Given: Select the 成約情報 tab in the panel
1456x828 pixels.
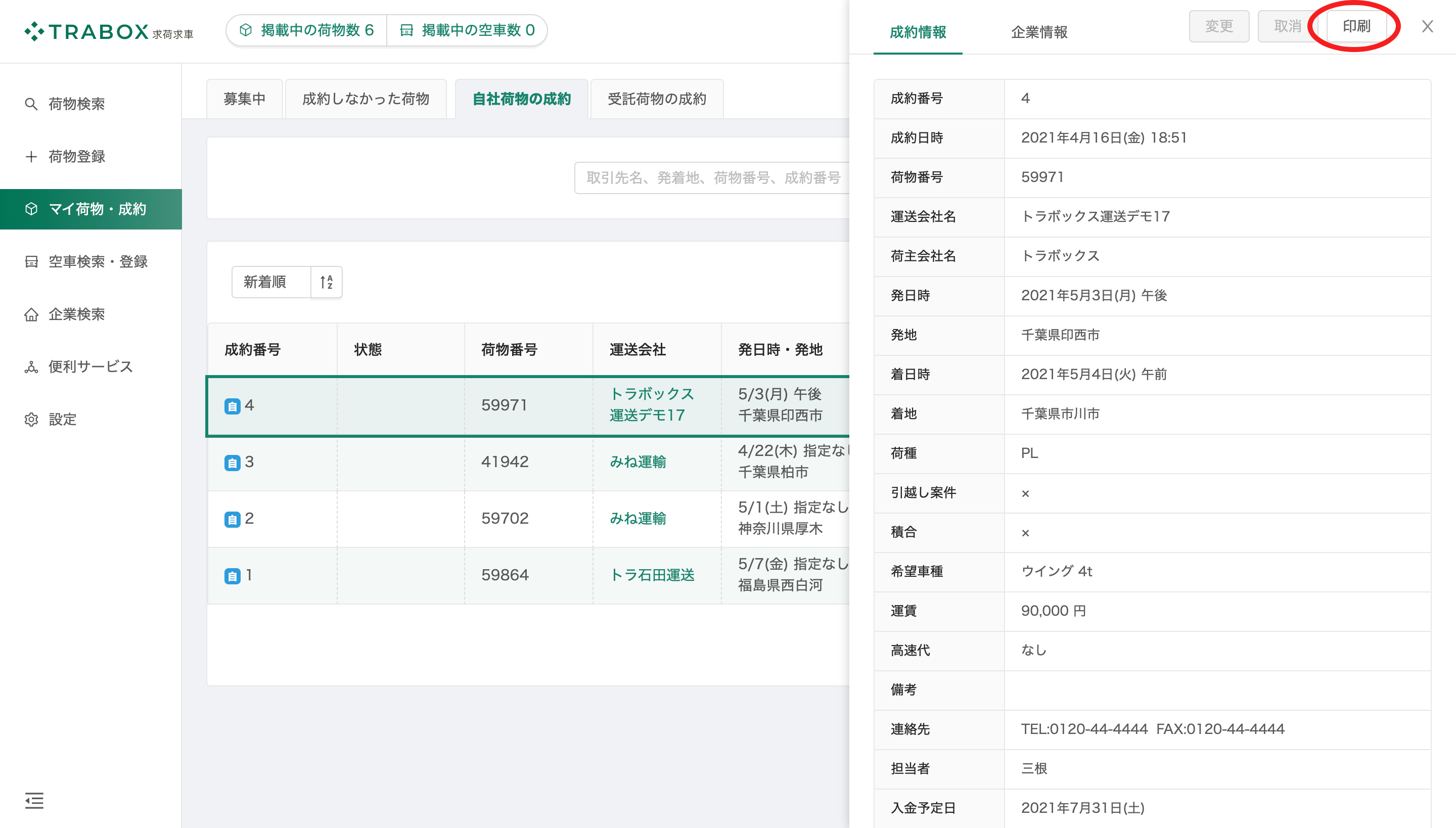Looking at the screenshot, I should click(918, 32).
